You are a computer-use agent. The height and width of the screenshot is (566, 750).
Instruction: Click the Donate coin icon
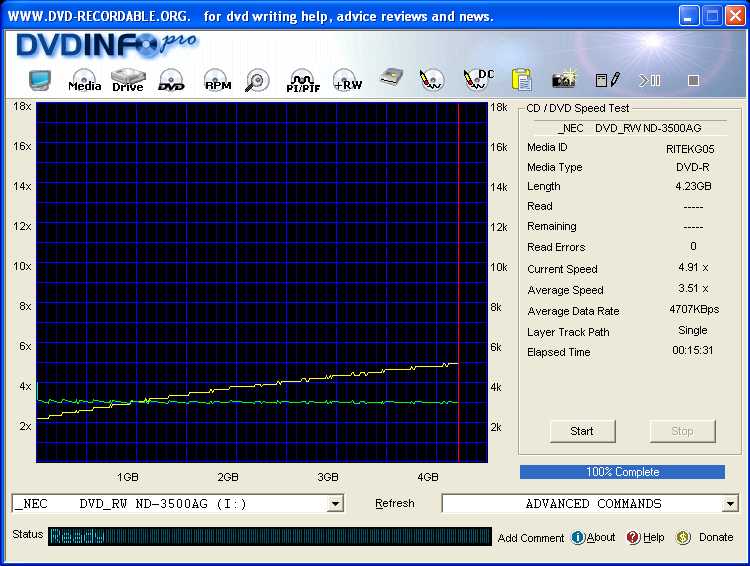(683, 537)
